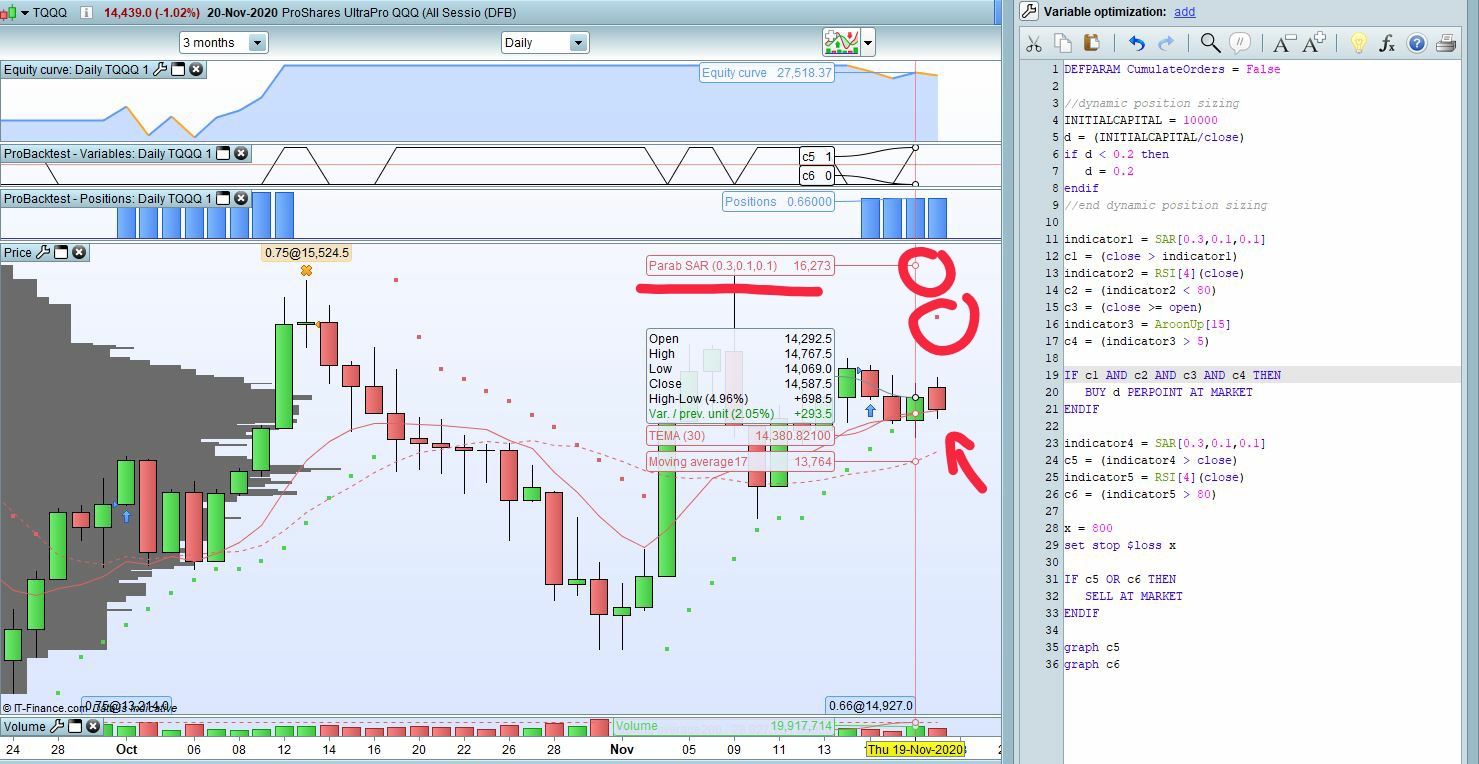Click the x = 800 code line
Image resolution: width=1479 pixels, height=764 pixels.
tap(1088, 528)
